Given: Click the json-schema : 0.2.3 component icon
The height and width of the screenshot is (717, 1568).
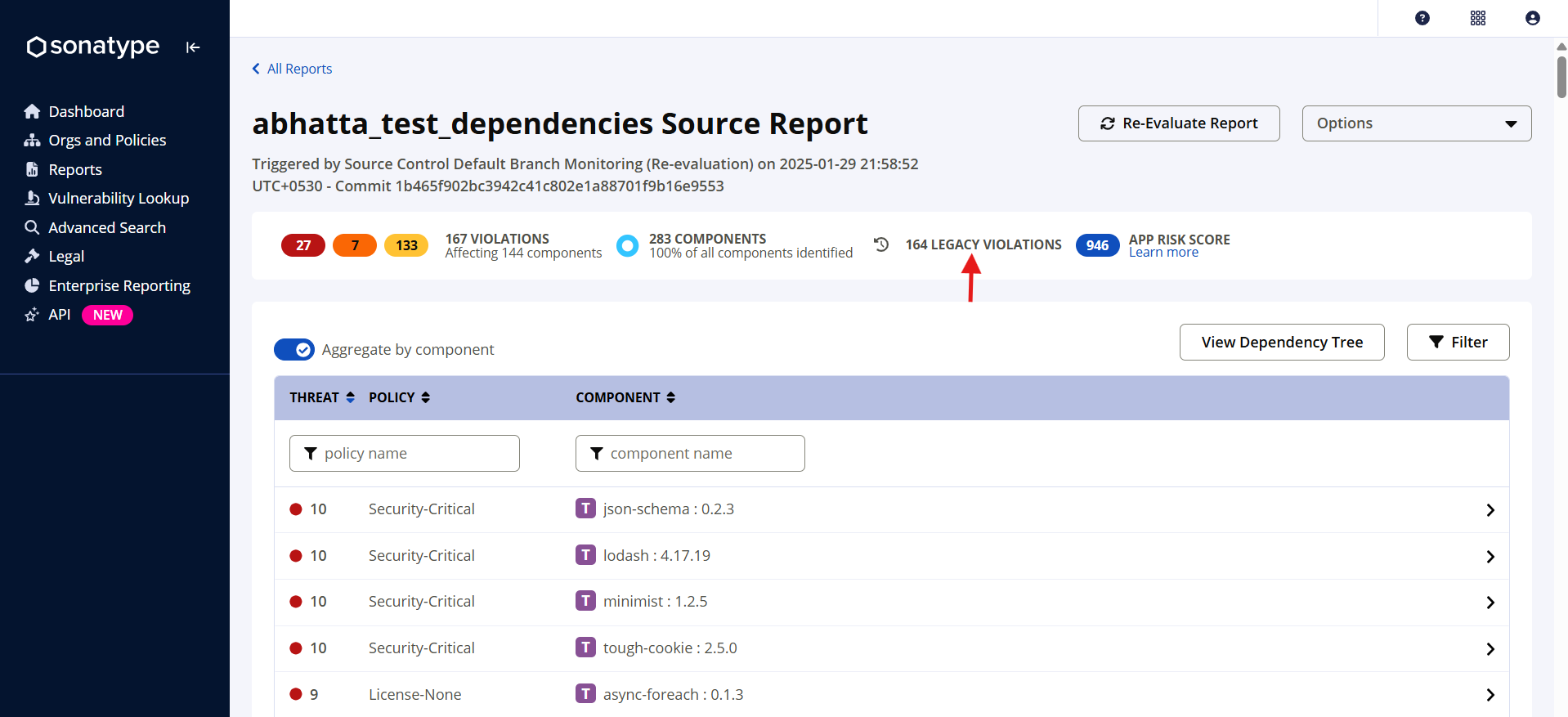Looking at the screenshot, I should (585, 509).
